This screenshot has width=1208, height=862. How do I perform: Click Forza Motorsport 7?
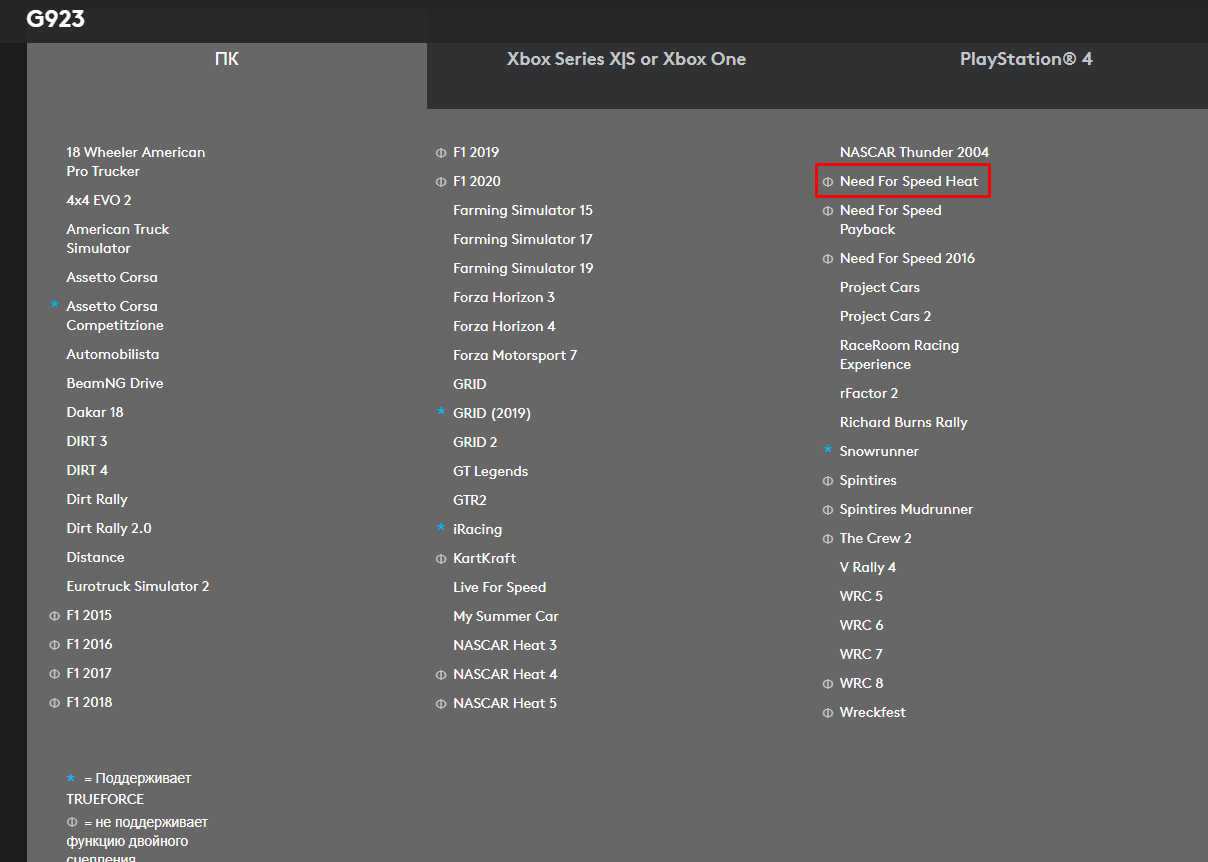coord(515,355)
